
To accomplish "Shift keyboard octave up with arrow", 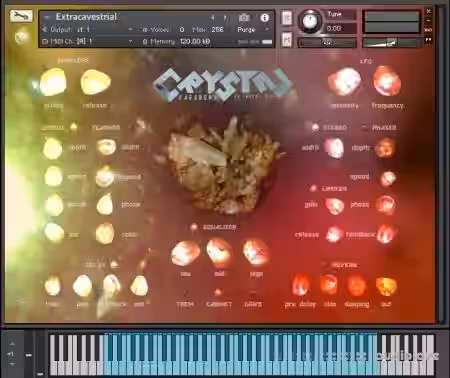I will coord(12,343).
